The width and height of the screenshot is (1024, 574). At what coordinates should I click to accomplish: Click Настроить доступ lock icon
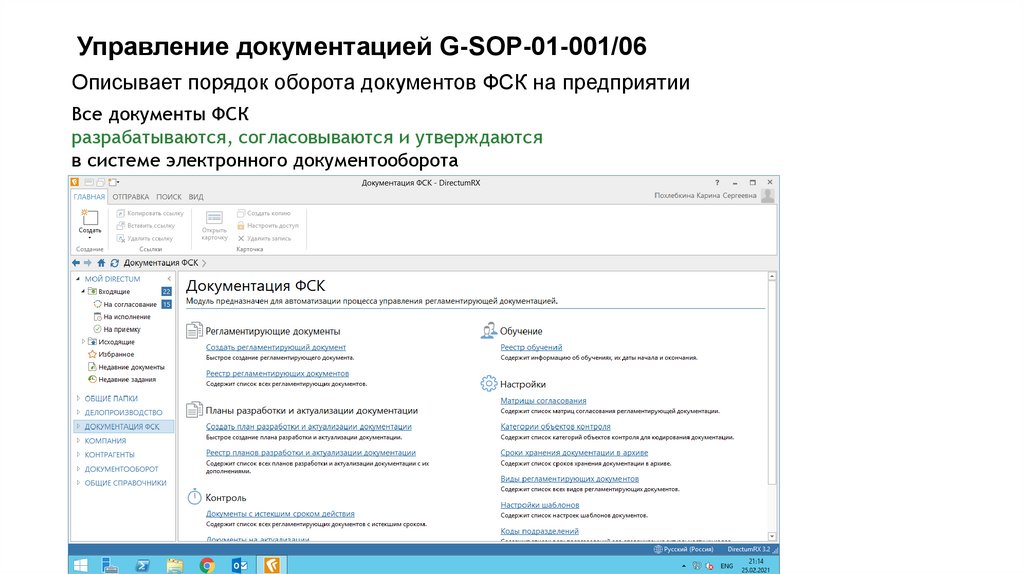(240, 226)
